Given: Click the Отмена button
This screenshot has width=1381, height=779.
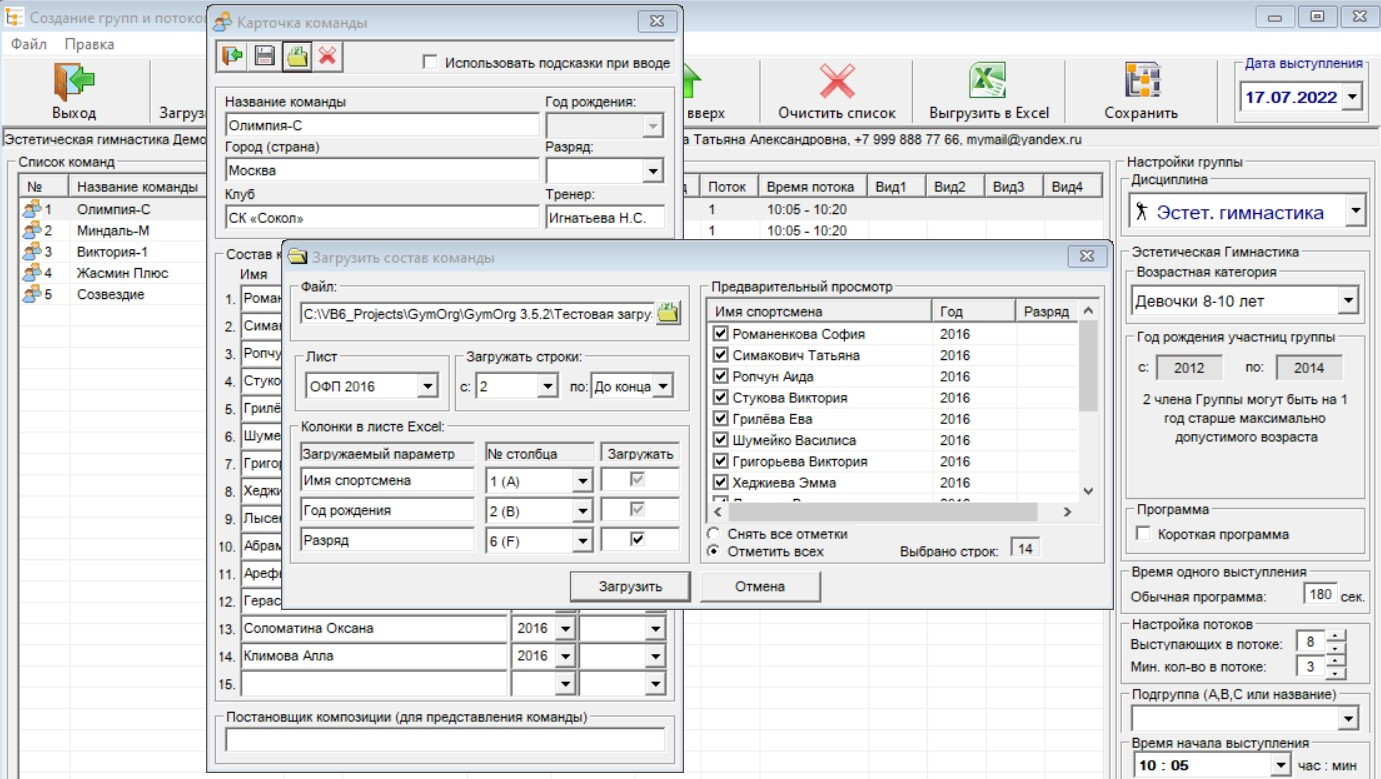Looking at the screenshot, I should pos(760,586).
